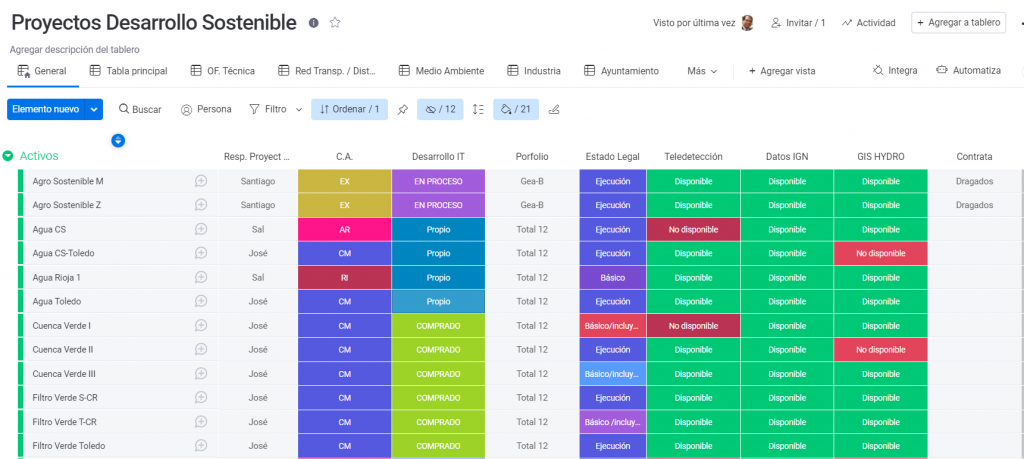Click the board info icon
1024x459 pixels.
pos(314,23)
